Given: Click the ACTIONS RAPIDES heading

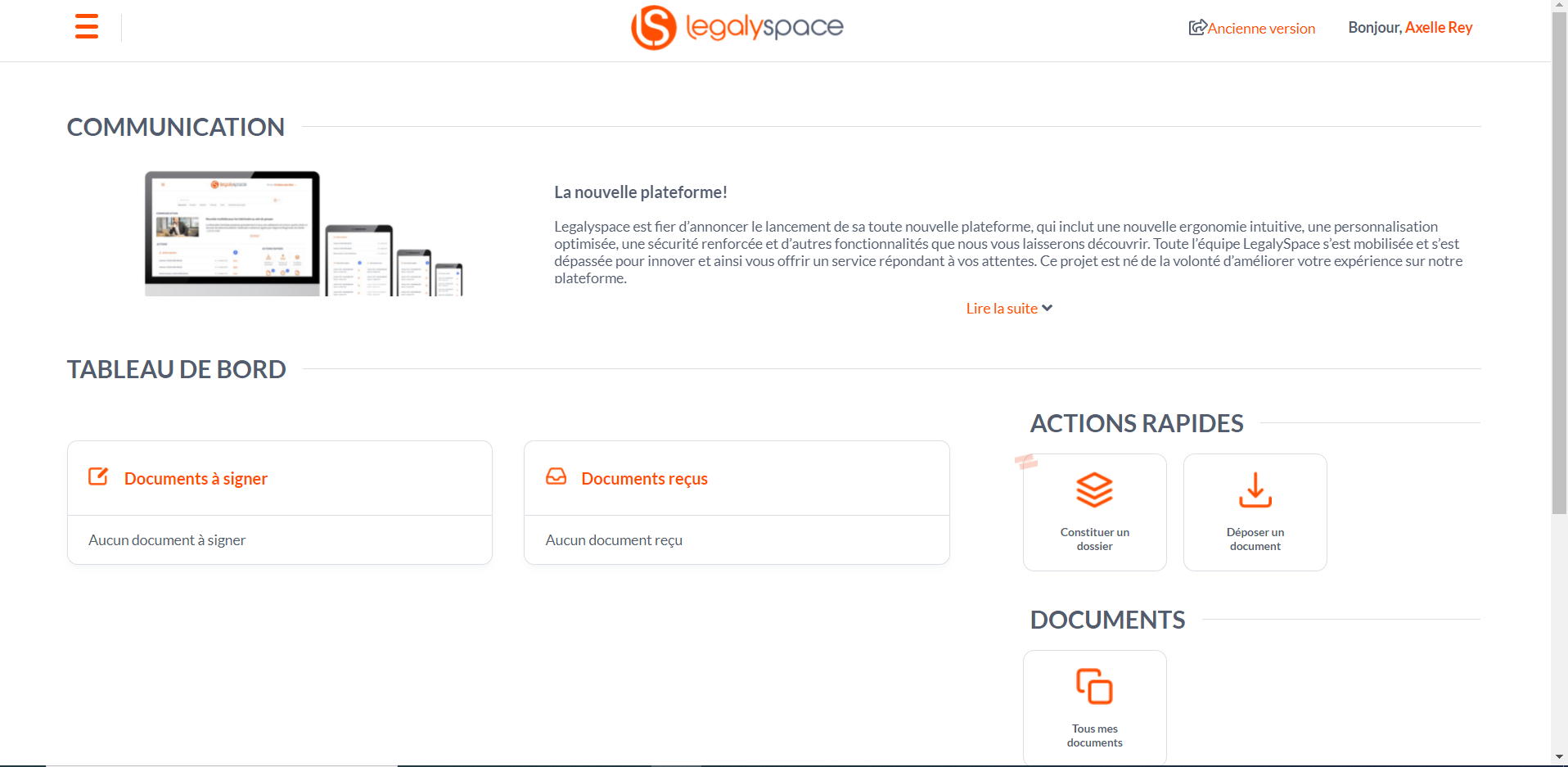Looking at the screenshot, I should coord(1137,423).
